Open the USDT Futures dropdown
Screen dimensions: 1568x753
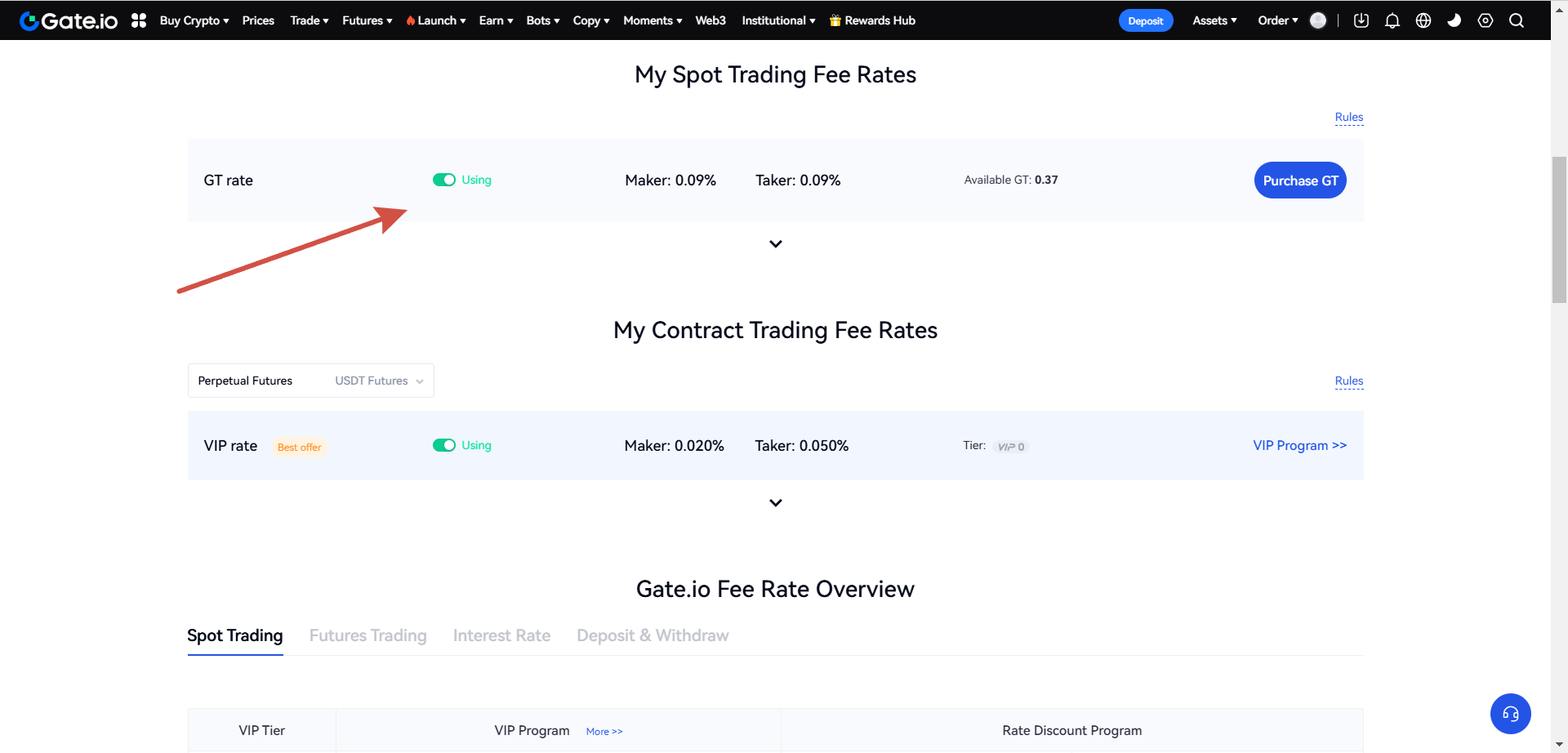(379, 381)
